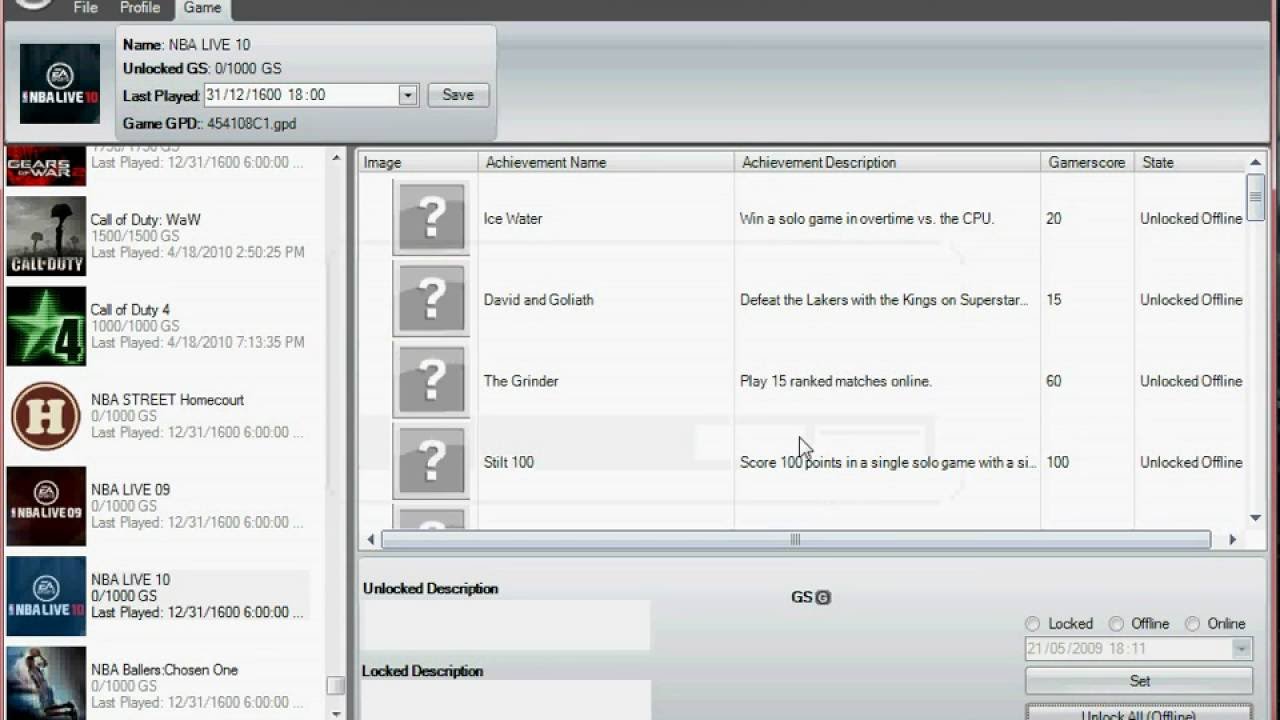Switch to the Game tab
Viewport: 1280px width, 720px height.
click(202, 9)
